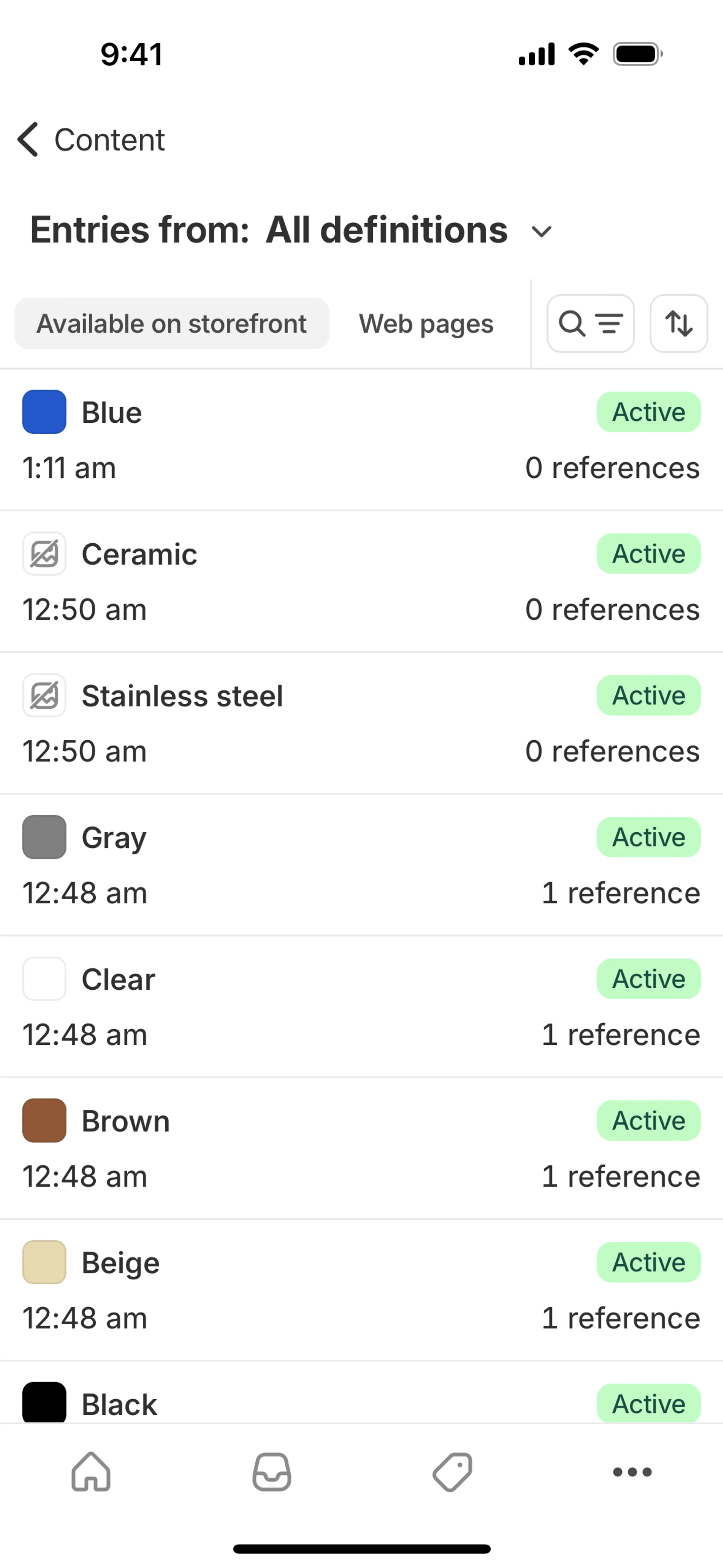Open the Products tag tab
This screenshot has width=723, height=1568.
[452, 1472]
